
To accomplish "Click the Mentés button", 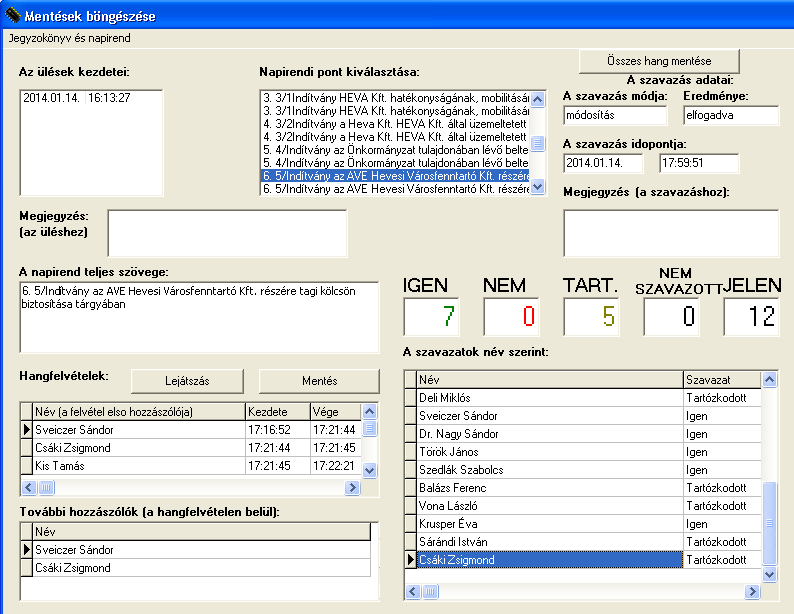I will pyautogui.click(x=319, y=381).
